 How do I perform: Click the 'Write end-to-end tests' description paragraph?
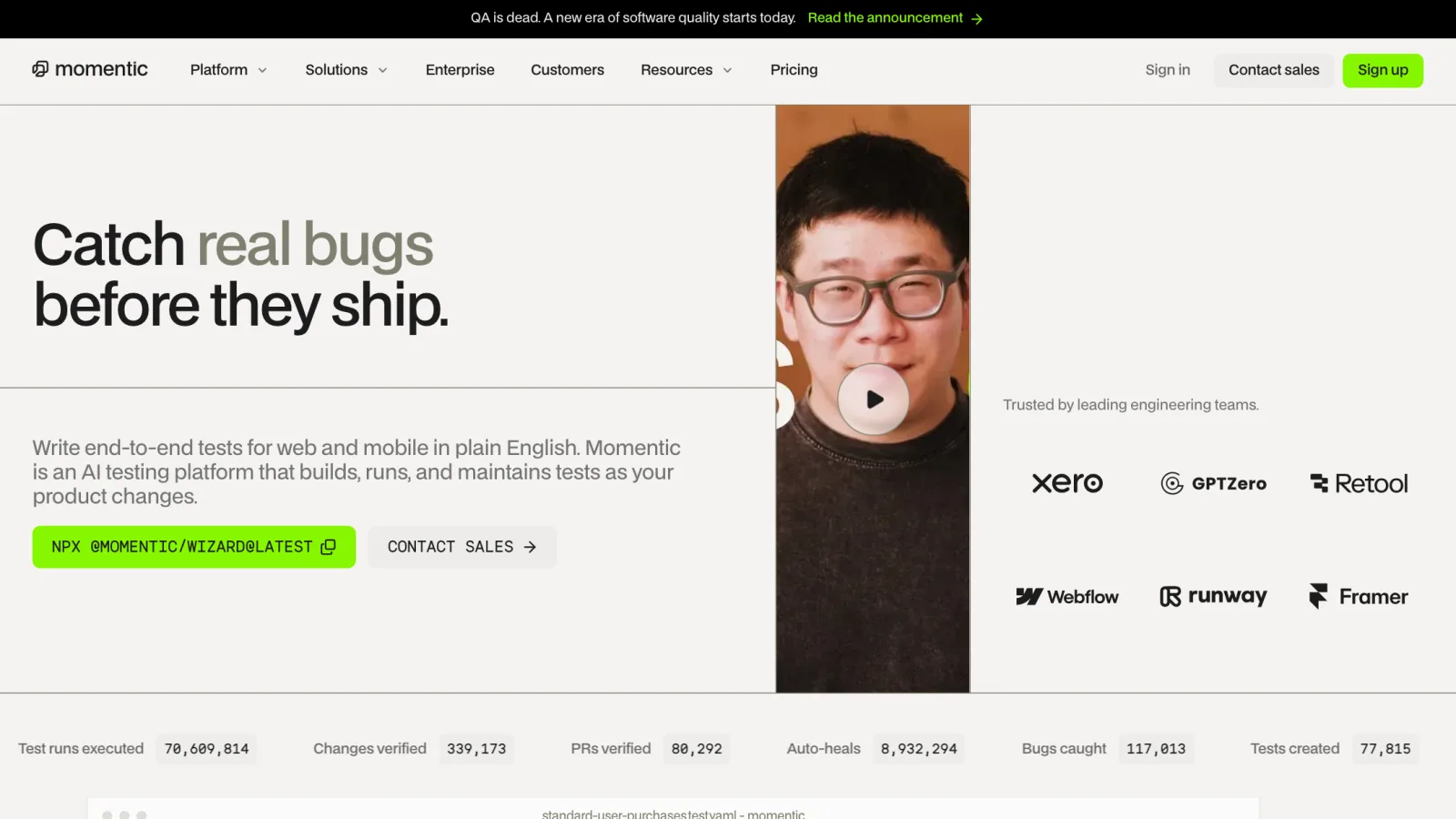(x=357, y=472)
